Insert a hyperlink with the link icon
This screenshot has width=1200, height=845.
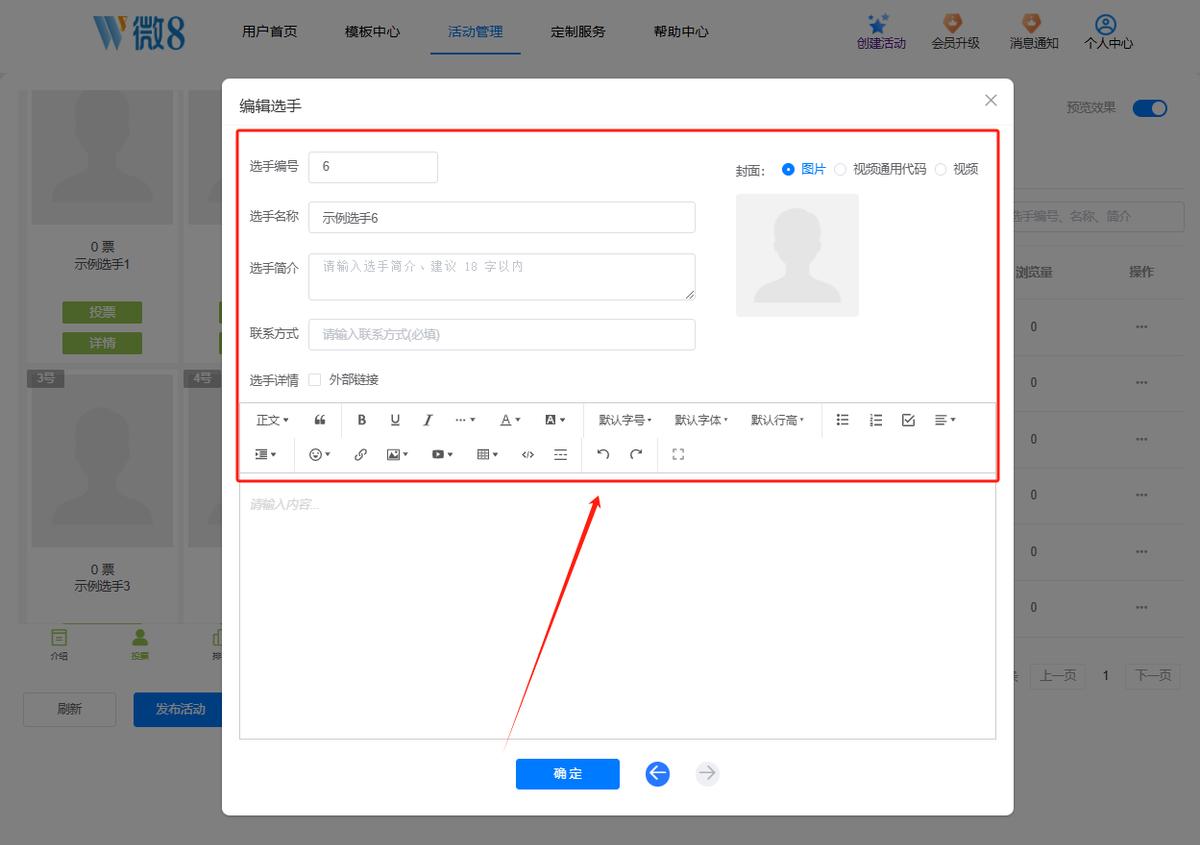(361, 454)
